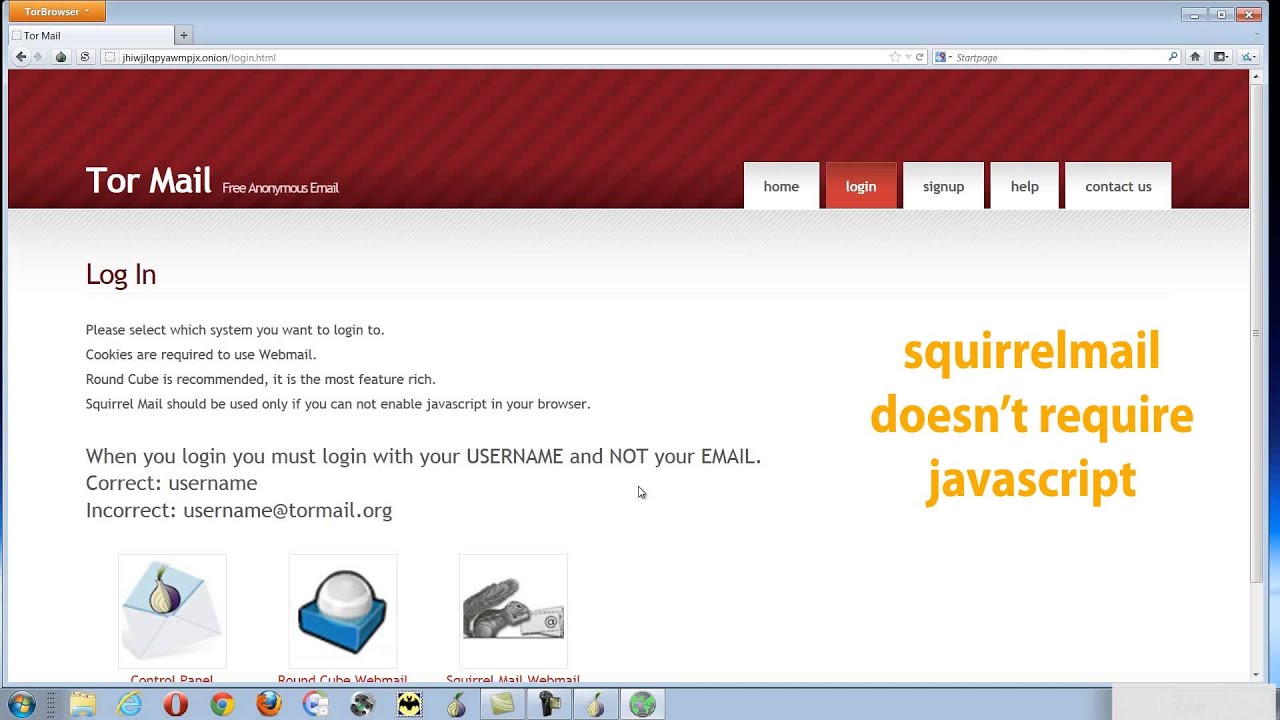Launch Opera from the taskbar
Viewport: 1280px width, 720px height.
pos(176,705)
